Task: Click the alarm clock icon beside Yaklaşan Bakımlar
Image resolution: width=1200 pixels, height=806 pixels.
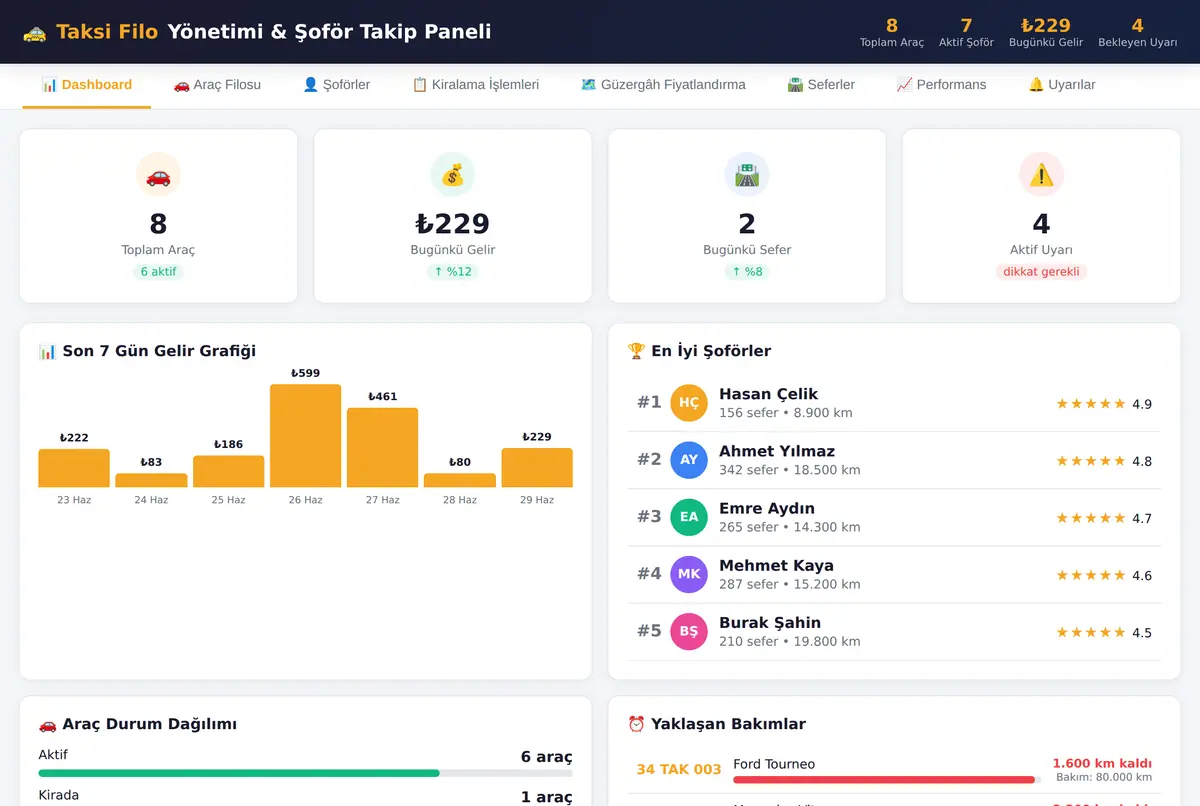Action: (636, 724)
